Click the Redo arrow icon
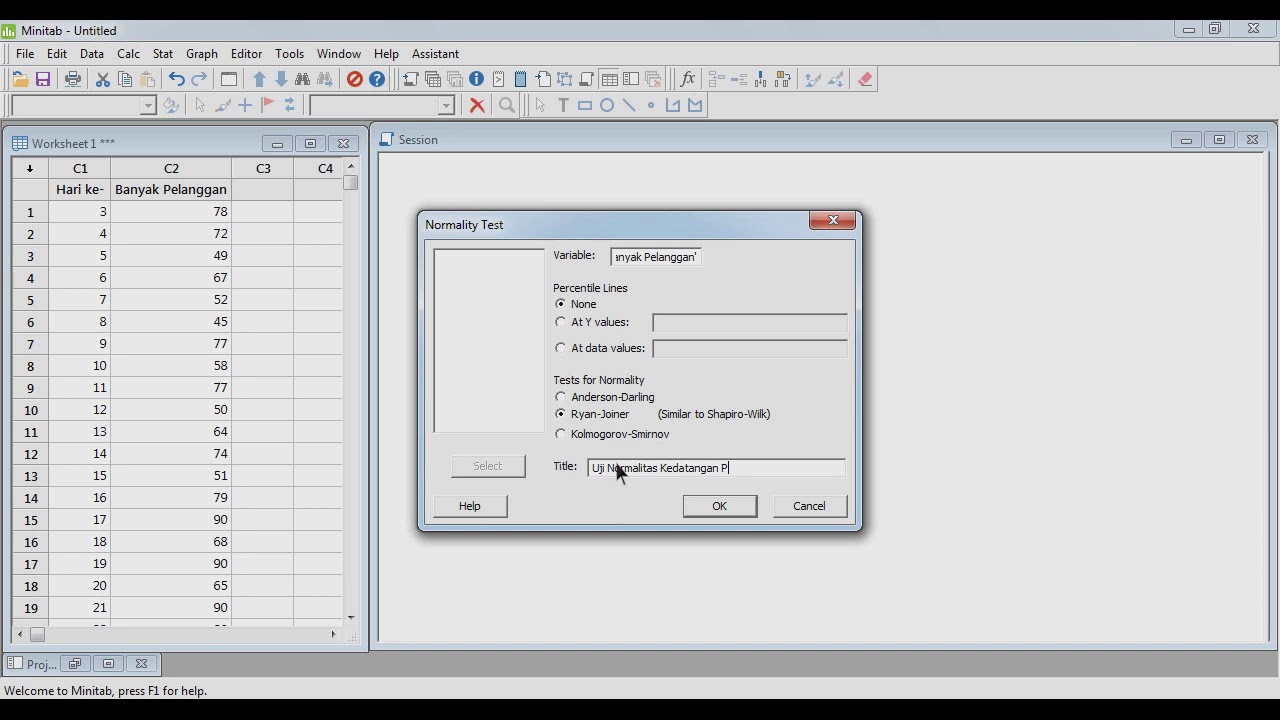The width and height of the screenshot is (1280, 720). pos(199,79)
